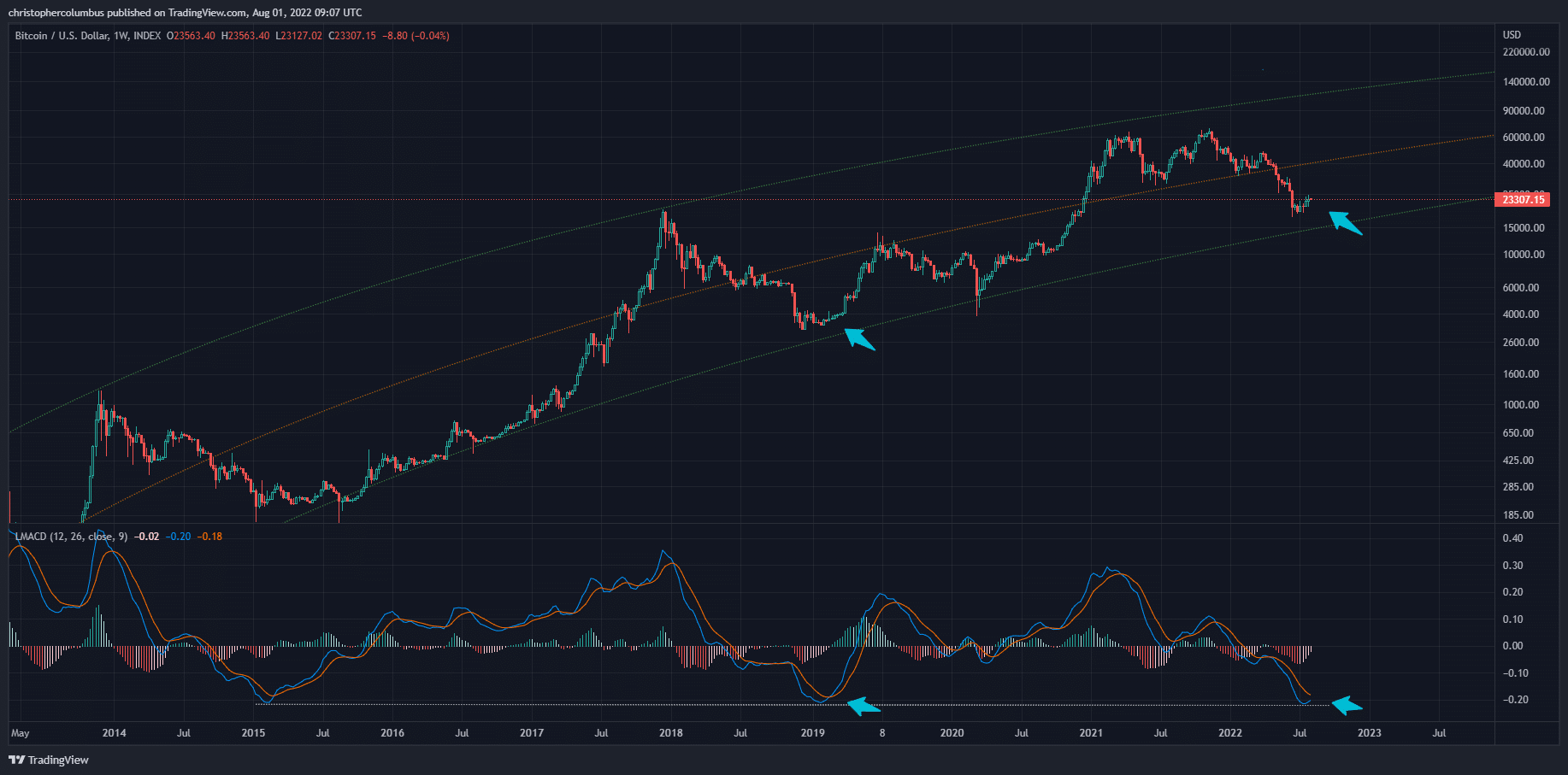Click the 0.10 label on LMACD axis
Image resolution: width=1568 pixels, height=775 pixels.
[x=1513, y=619]
